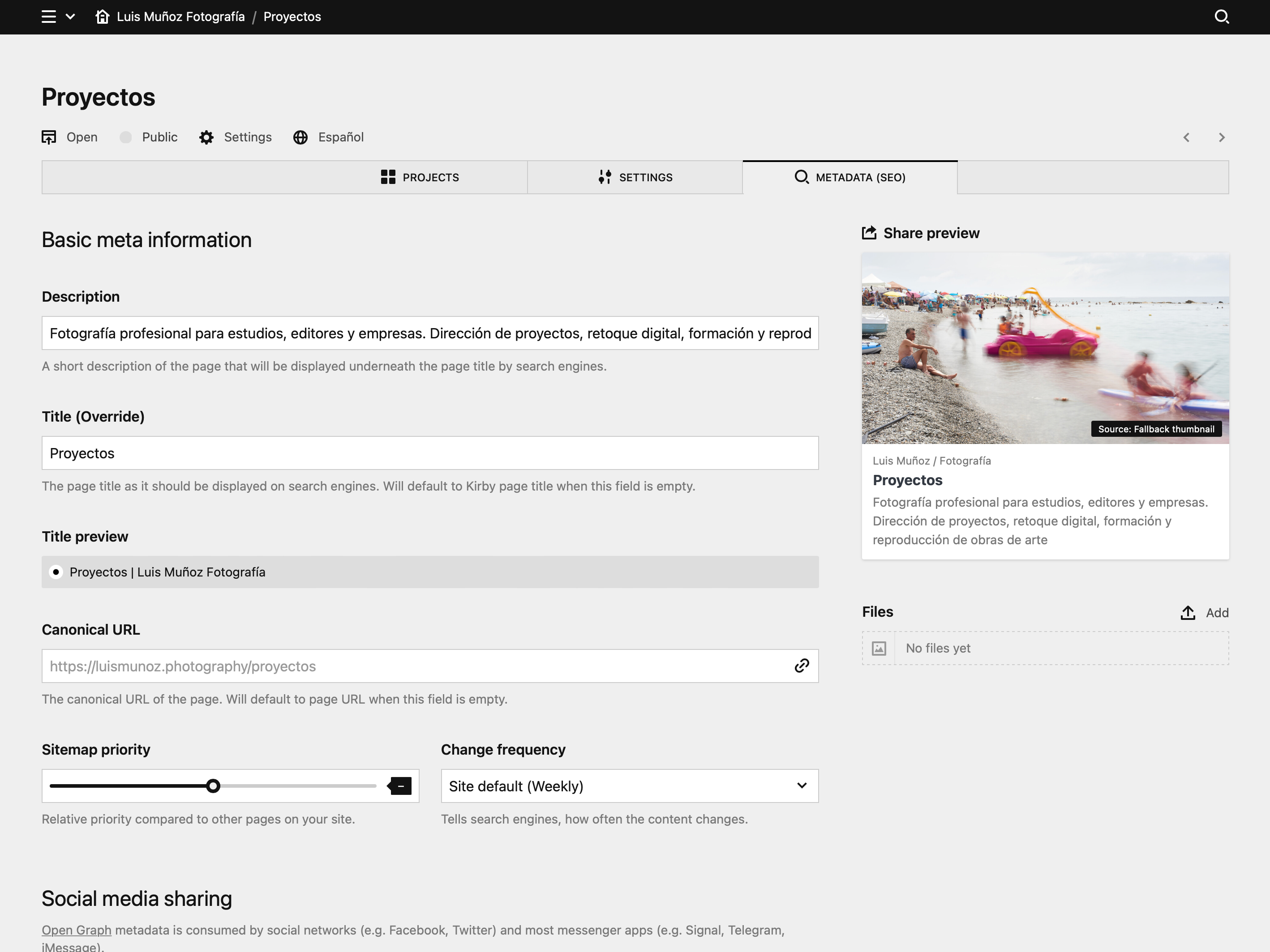The image size is (1270, 952).
Task: Expand the workspace chevron next to the menu
Action: pyautogui.click(x=71, y=17)
